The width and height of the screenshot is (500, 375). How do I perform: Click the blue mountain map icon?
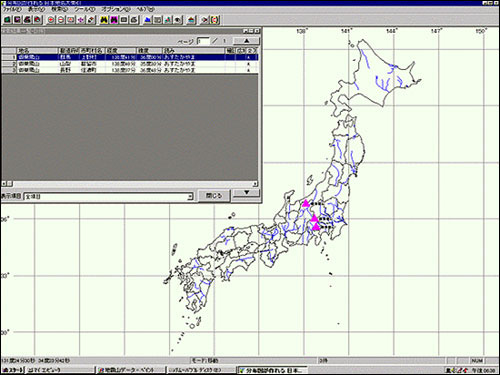[x=147, y=20]
